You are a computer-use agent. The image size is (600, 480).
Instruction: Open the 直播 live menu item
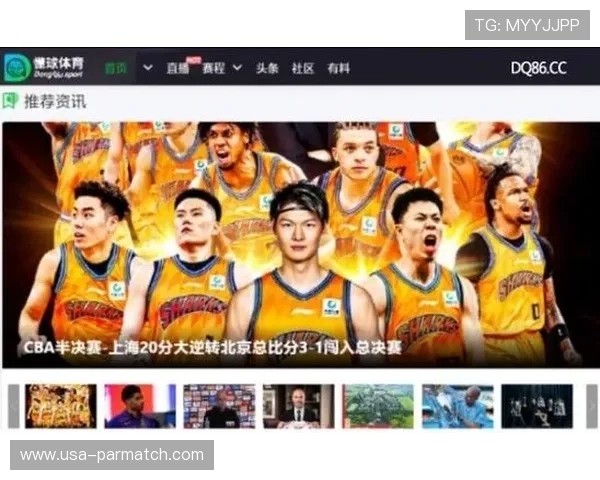[178, 68]
